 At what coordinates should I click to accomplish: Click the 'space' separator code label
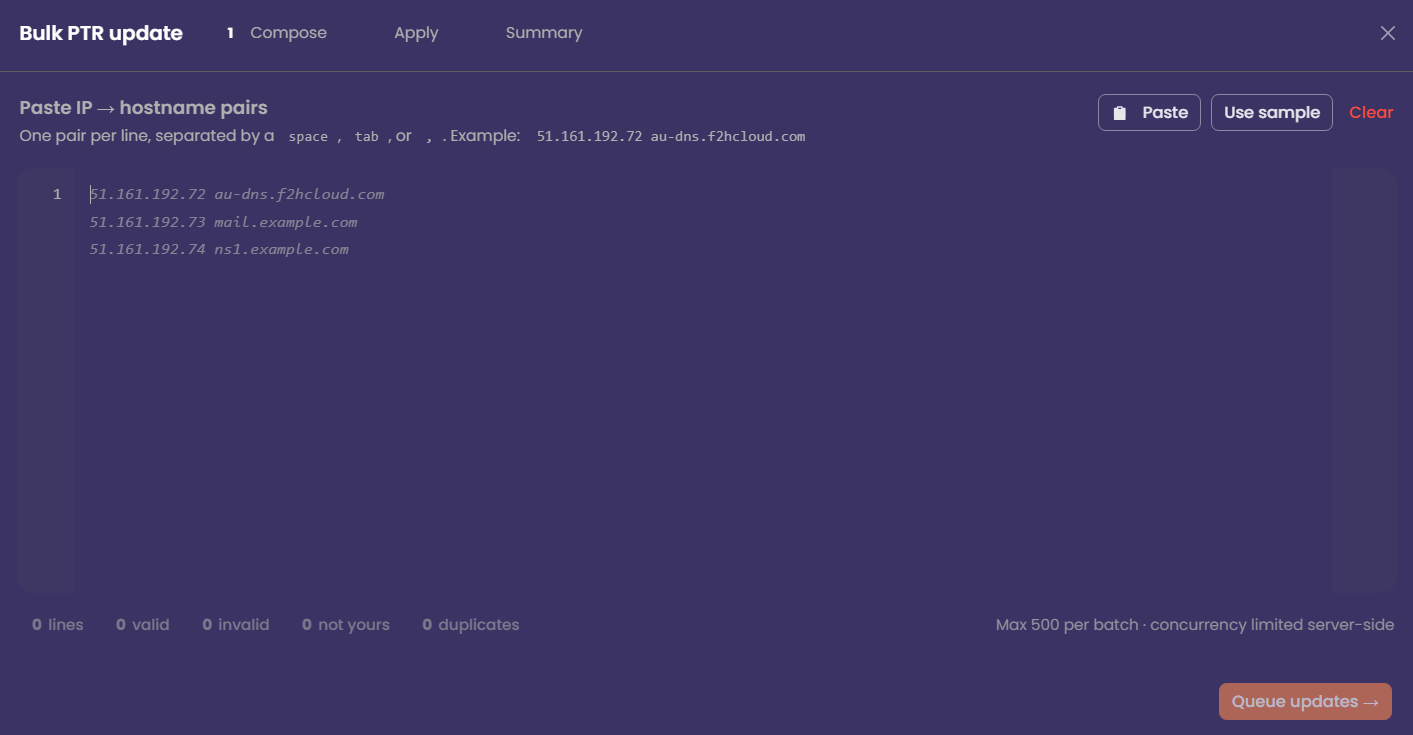[308, 136]
